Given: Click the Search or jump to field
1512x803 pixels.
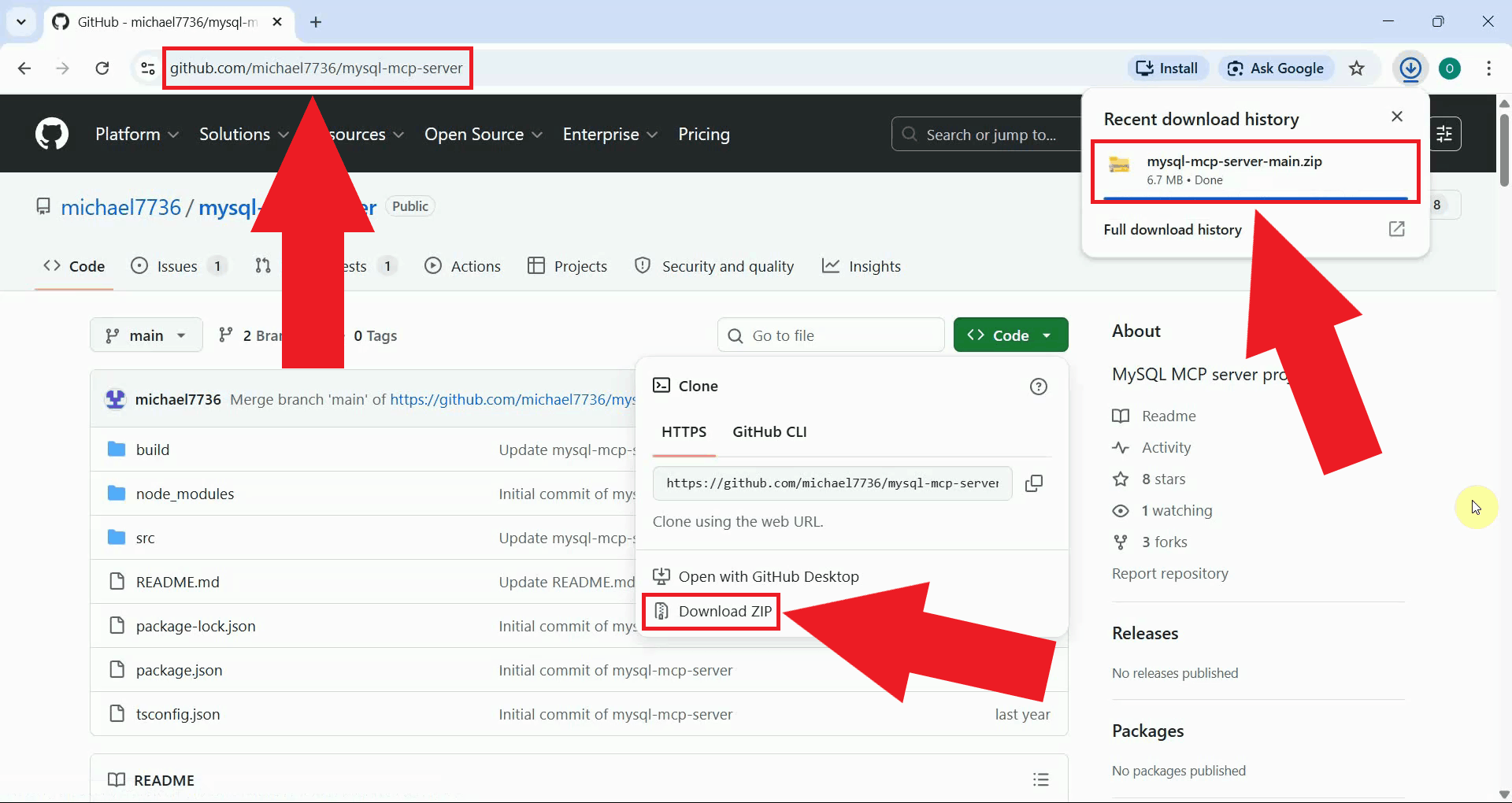Looking at the screenshot, I should coord(986,135).
